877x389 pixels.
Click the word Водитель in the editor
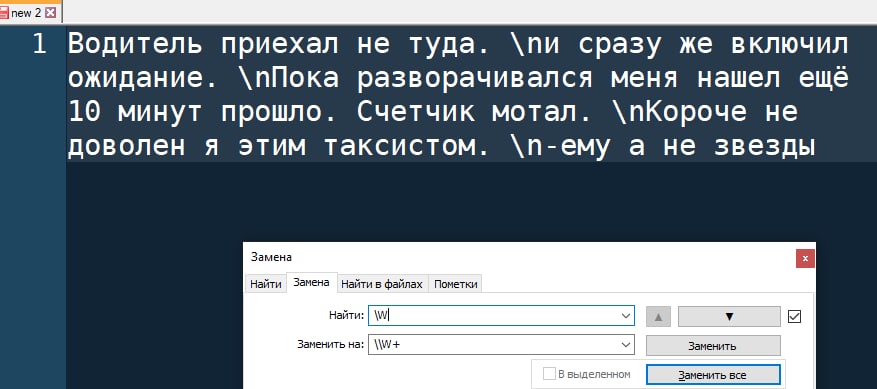pyautogui.click(x=135, y=44)
